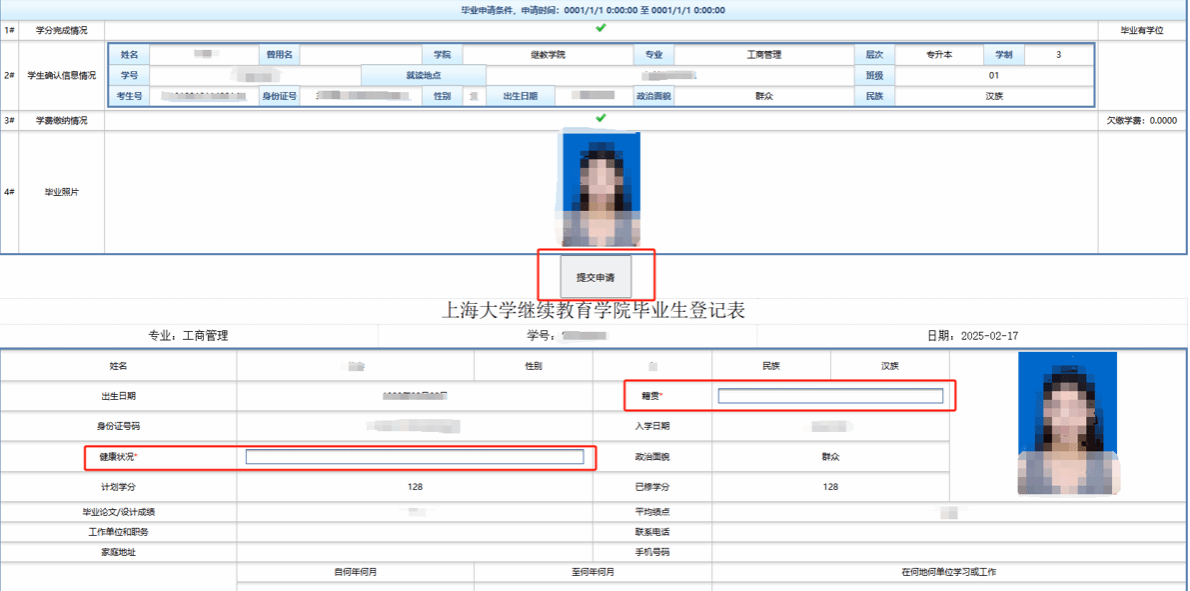Click the 工商管理 major value in info table
Image resolution: width=1190 pixels, height=591 pixels.
[x=764, y=54]
